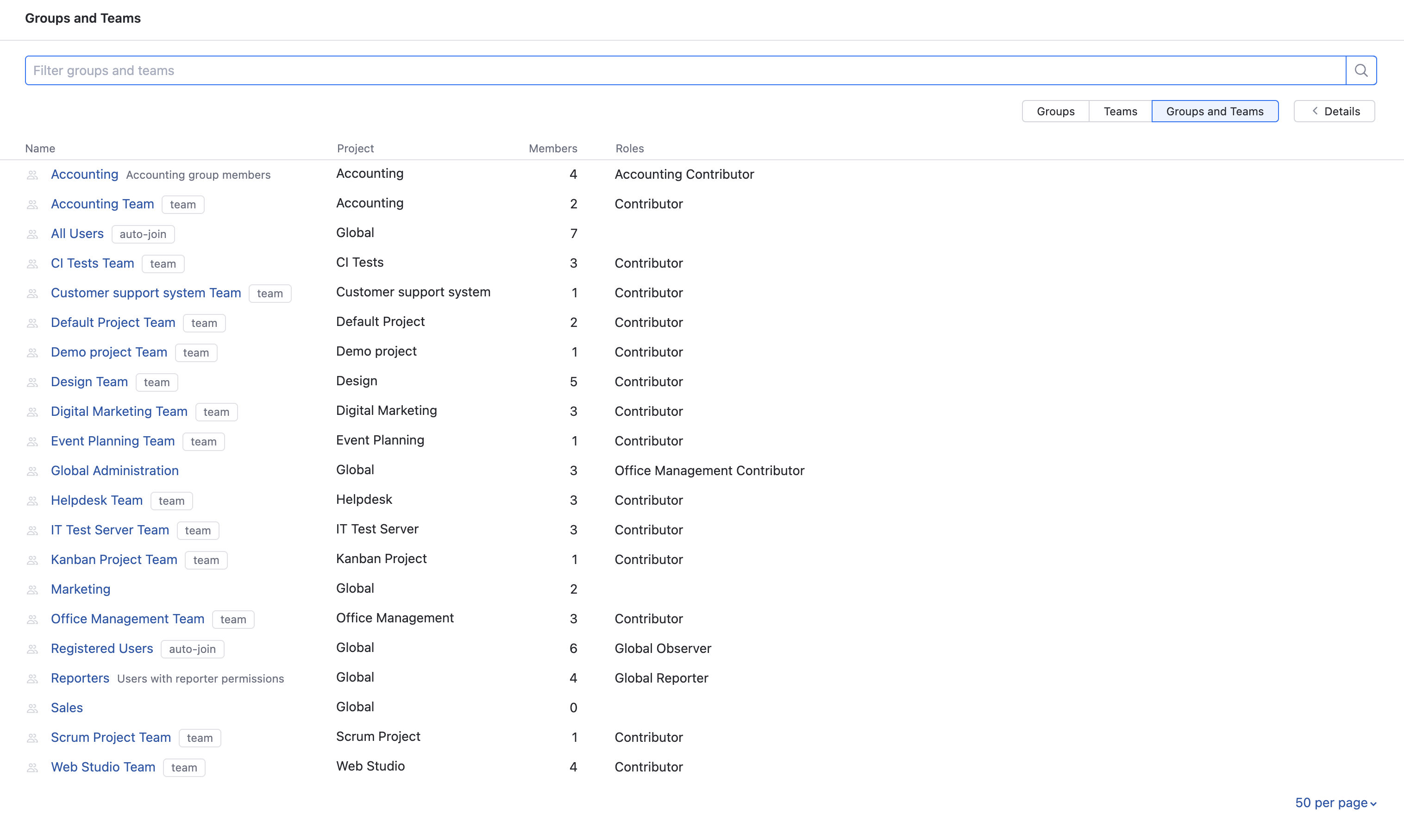
Task: Select the group icon beside Accounting
Action: tap(32, 175)
